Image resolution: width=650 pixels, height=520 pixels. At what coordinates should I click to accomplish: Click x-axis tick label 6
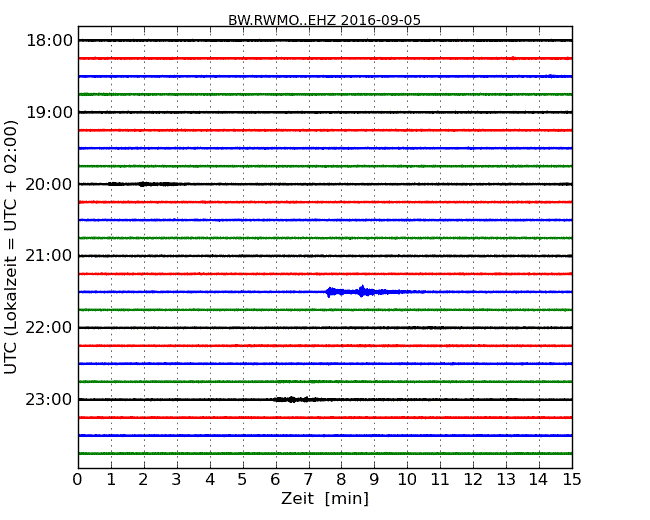(275, 479)
